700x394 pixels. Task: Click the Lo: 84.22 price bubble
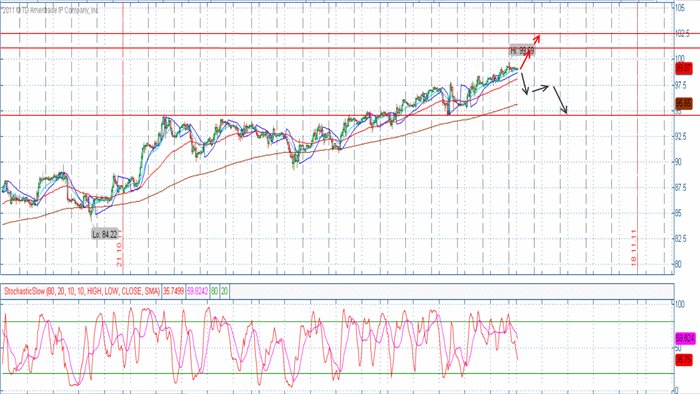(x=105, y=234)
